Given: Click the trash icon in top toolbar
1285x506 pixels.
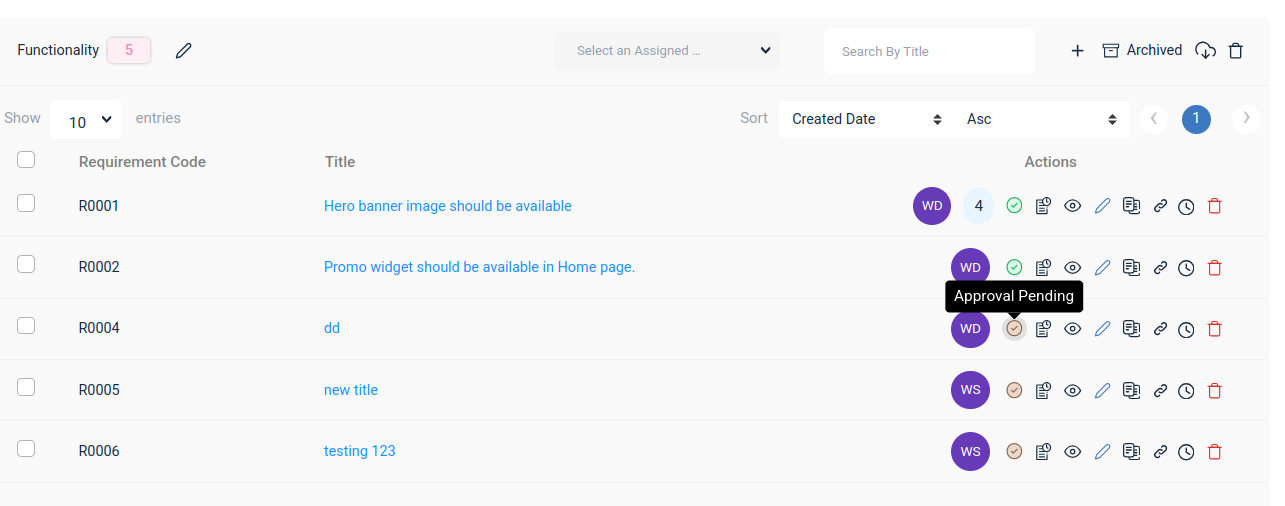Looking at the screenshot, I should [x=1236, y=51].
